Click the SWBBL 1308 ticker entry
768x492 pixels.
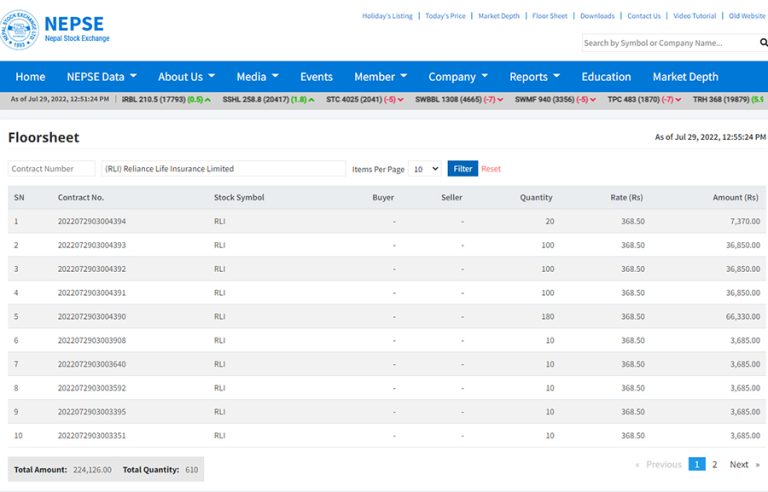tap(459, 99)
